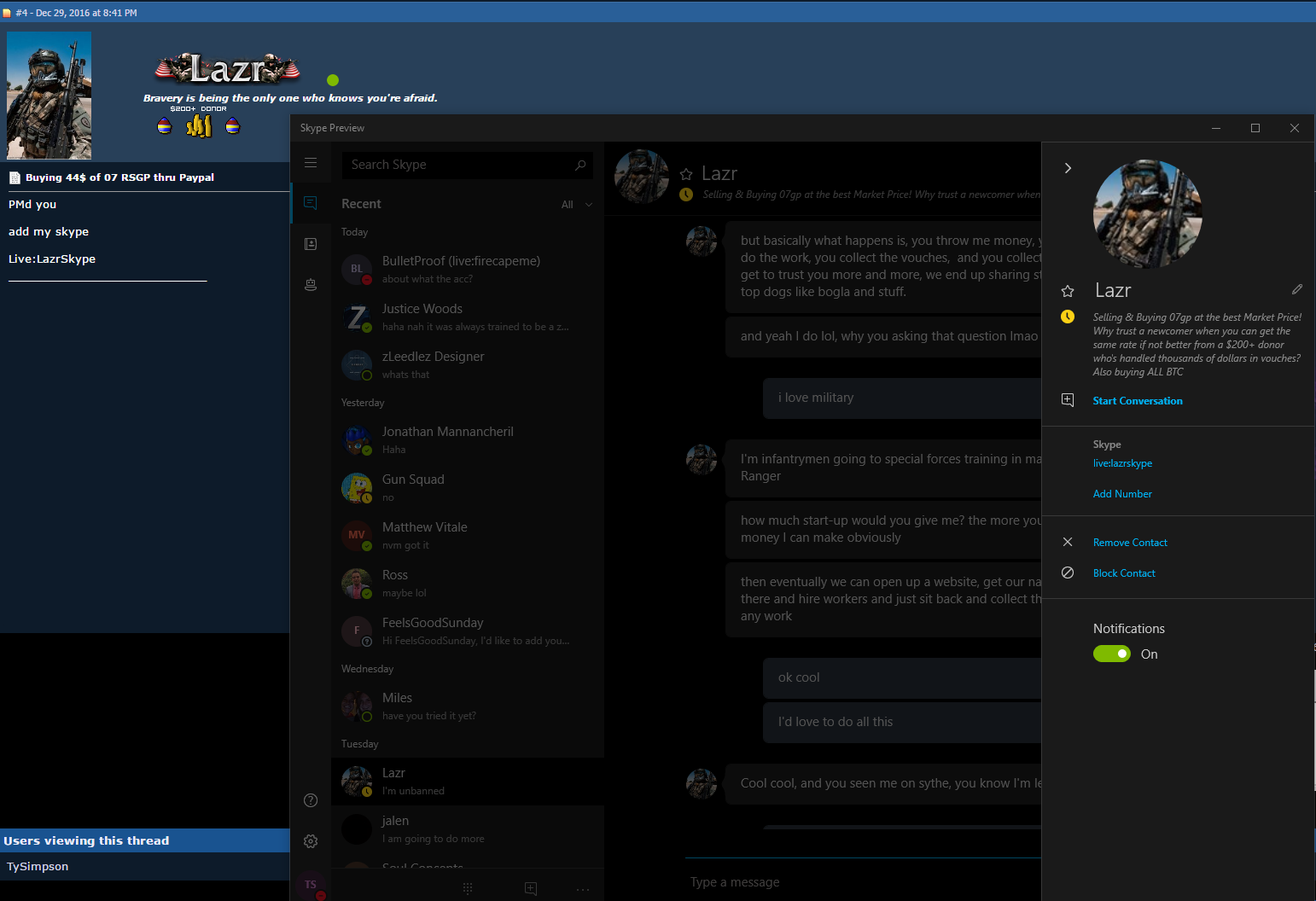Open the Miles conversation
This screenshot has width=1316, height=901.
468,706
